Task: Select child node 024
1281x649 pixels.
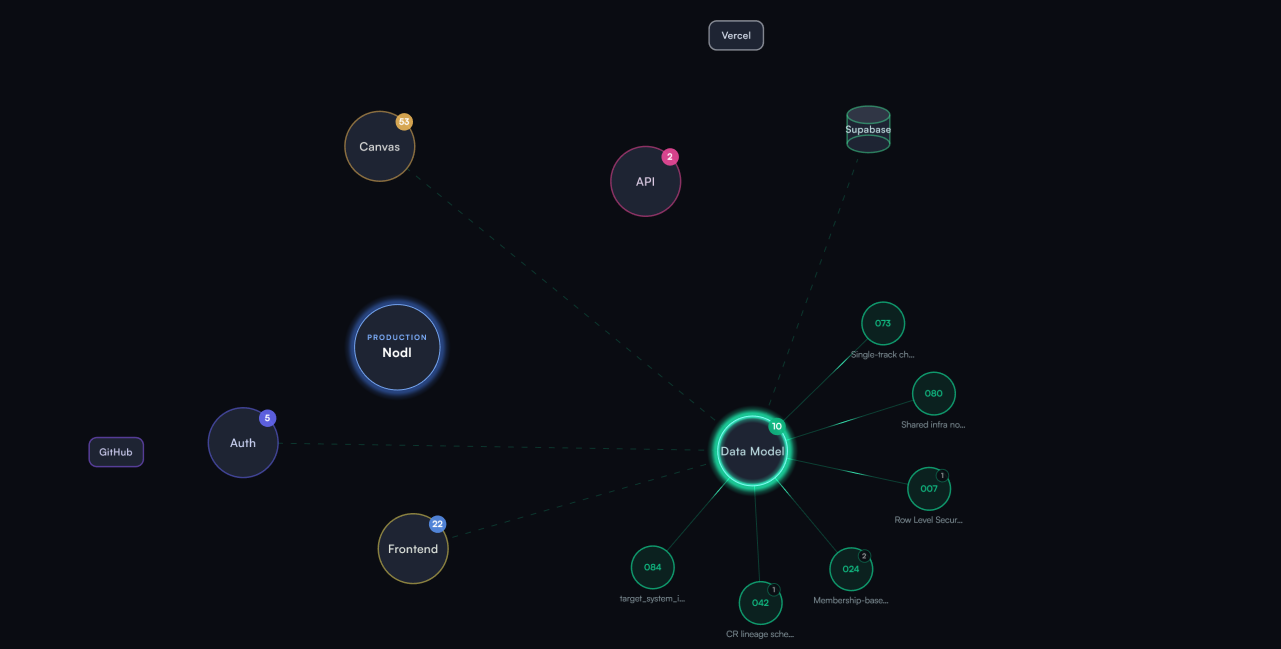Action: pyautogui.click(x=851, y=569)
